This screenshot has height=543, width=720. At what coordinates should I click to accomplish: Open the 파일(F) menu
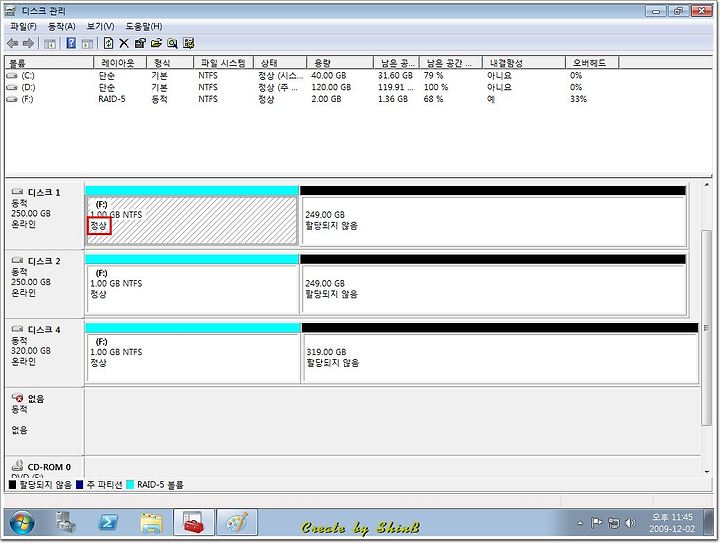23,27
